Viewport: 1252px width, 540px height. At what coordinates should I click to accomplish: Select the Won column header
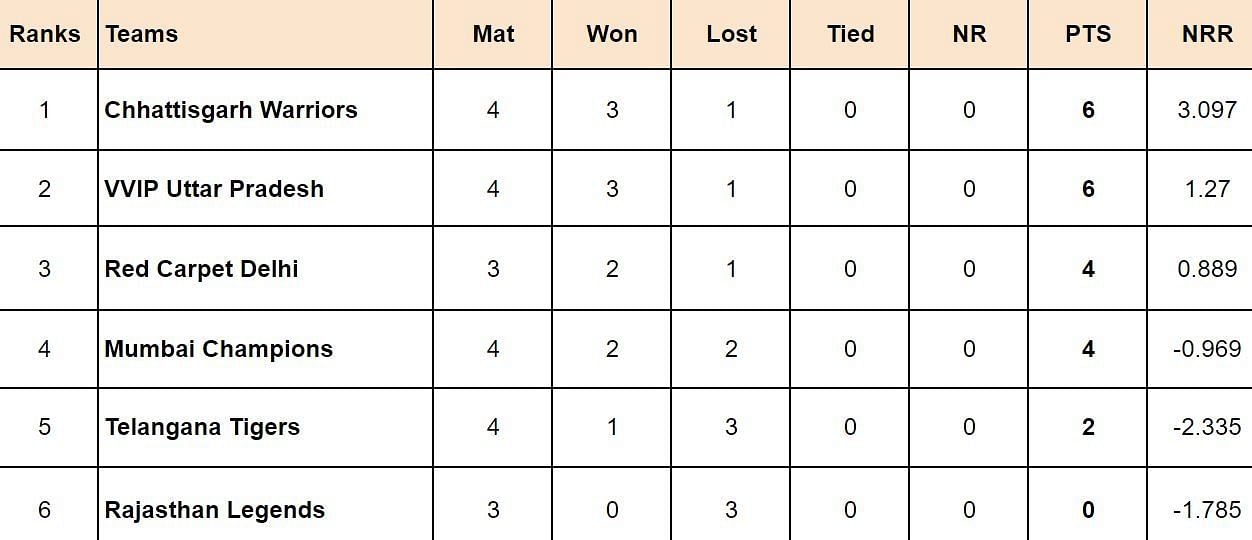point(612,34)
